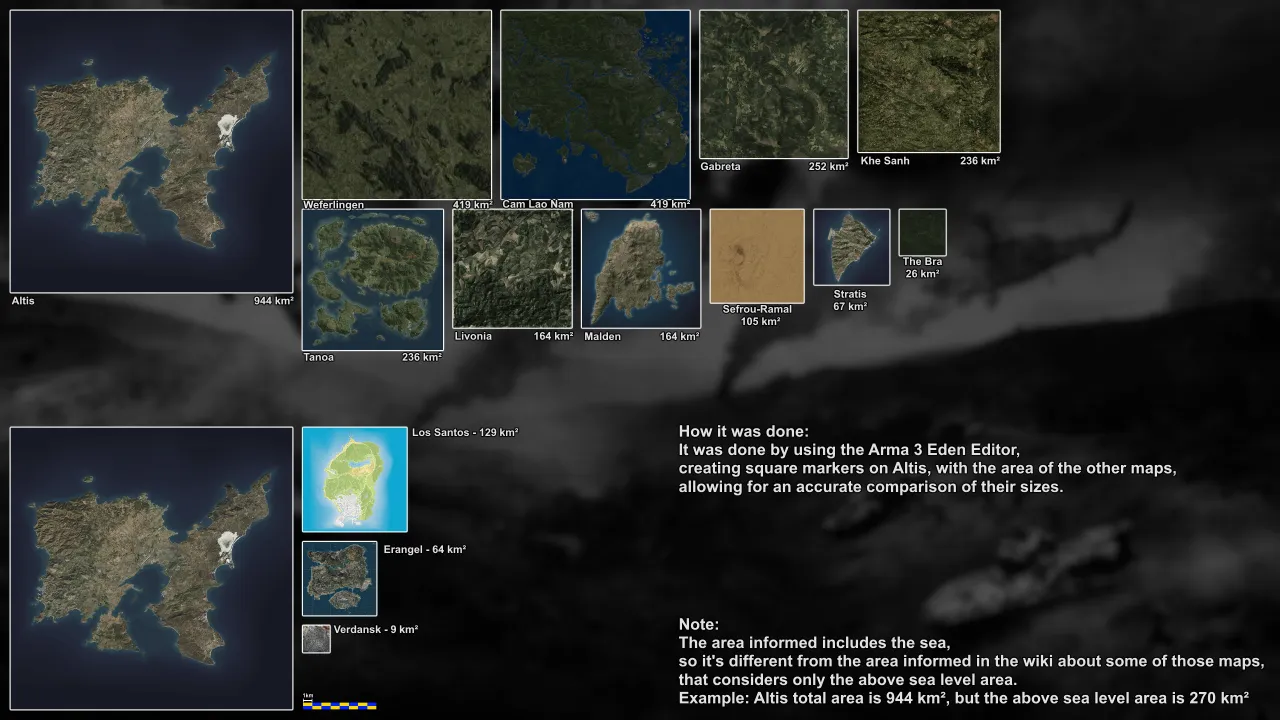Click the Gabreta map image
Image resolution: width=1280 pixels, height=720 pixels.
773,82
